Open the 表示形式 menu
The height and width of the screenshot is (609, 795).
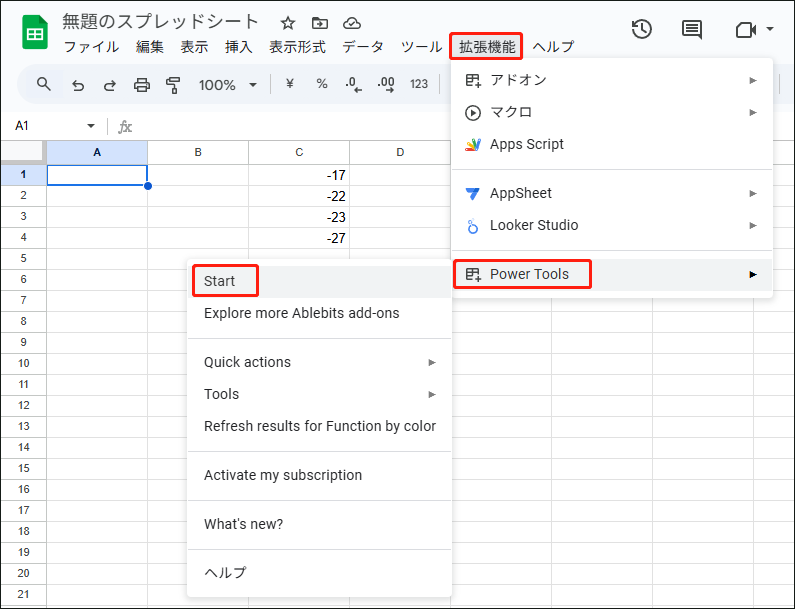coord(297,47)
